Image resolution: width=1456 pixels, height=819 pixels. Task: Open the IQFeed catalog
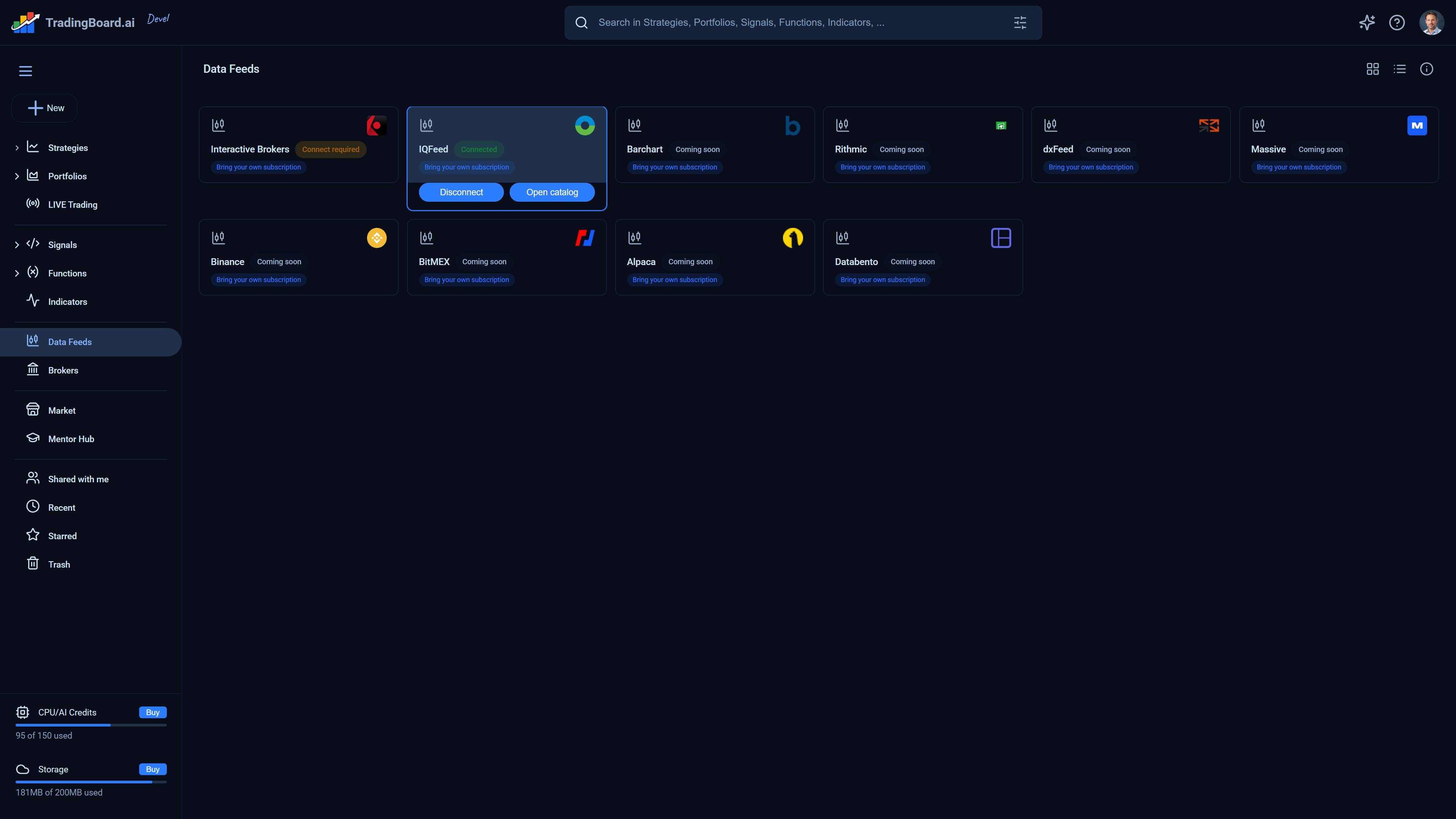(x=552, y=192)
